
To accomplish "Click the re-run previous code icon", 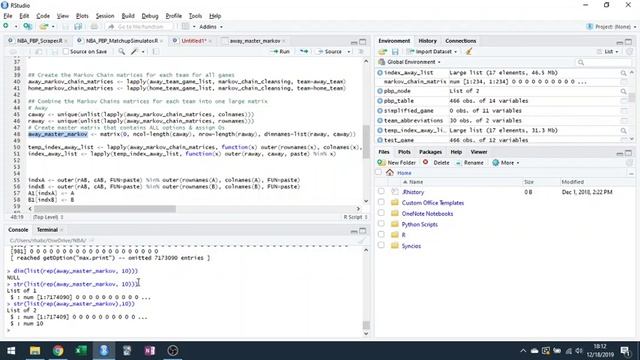I will pos(304,51).
